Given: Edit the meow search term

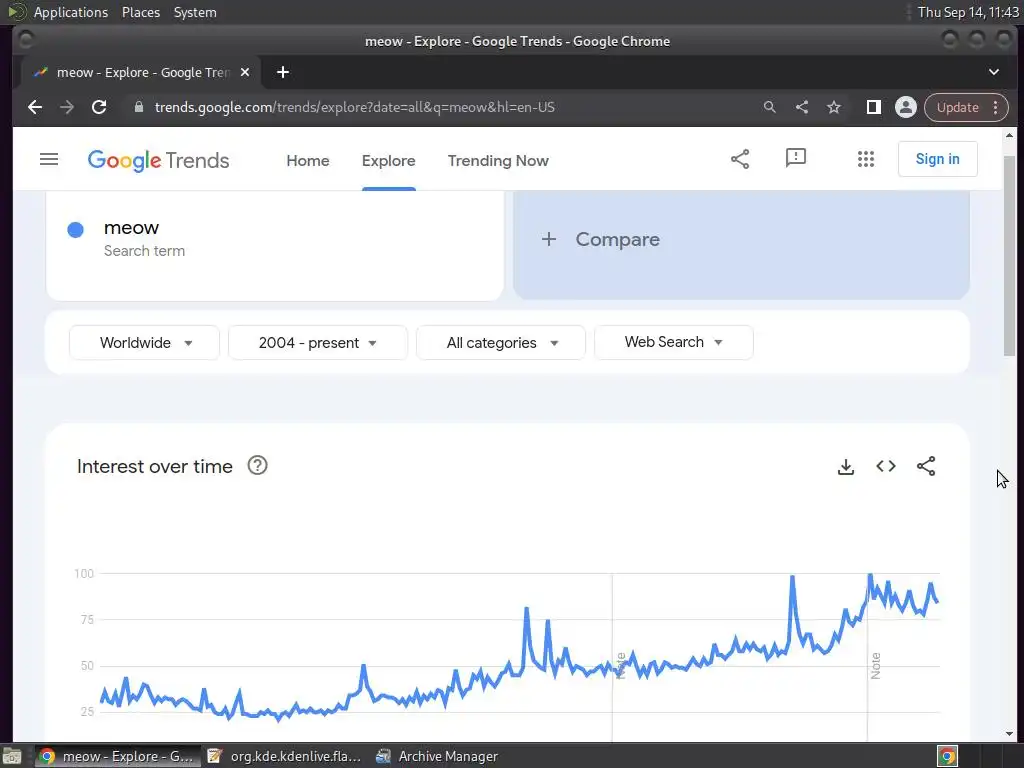Looking at the screenshot, I should (x=131, y=228).
